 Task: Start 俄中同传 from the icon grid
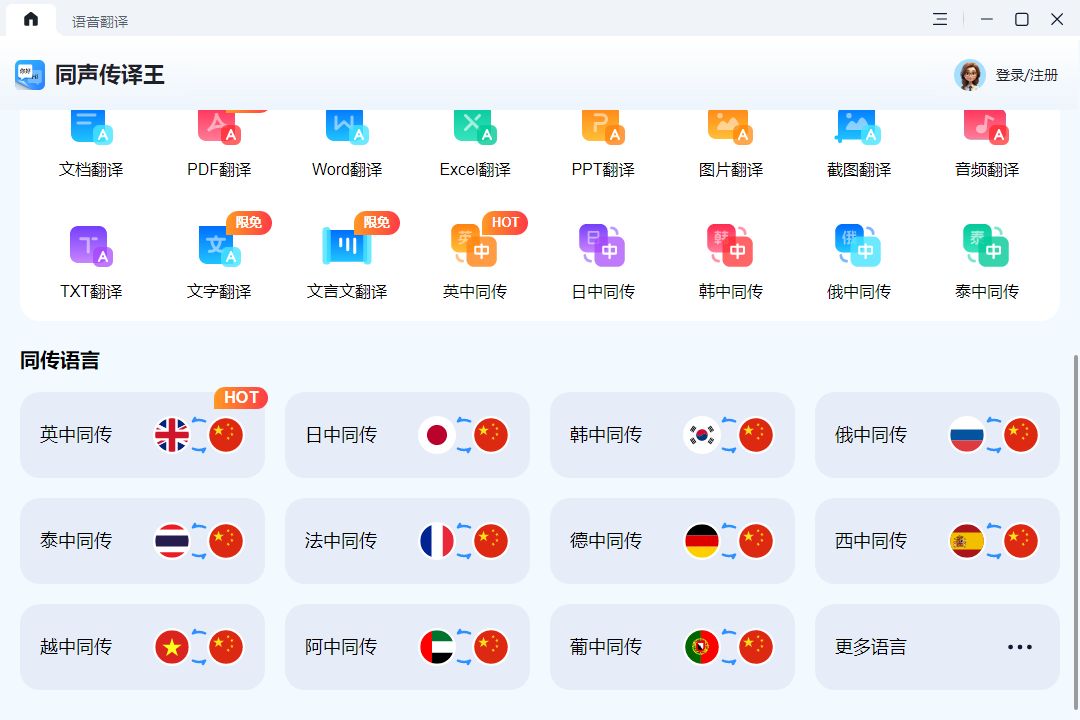click(x=858, y=246)
